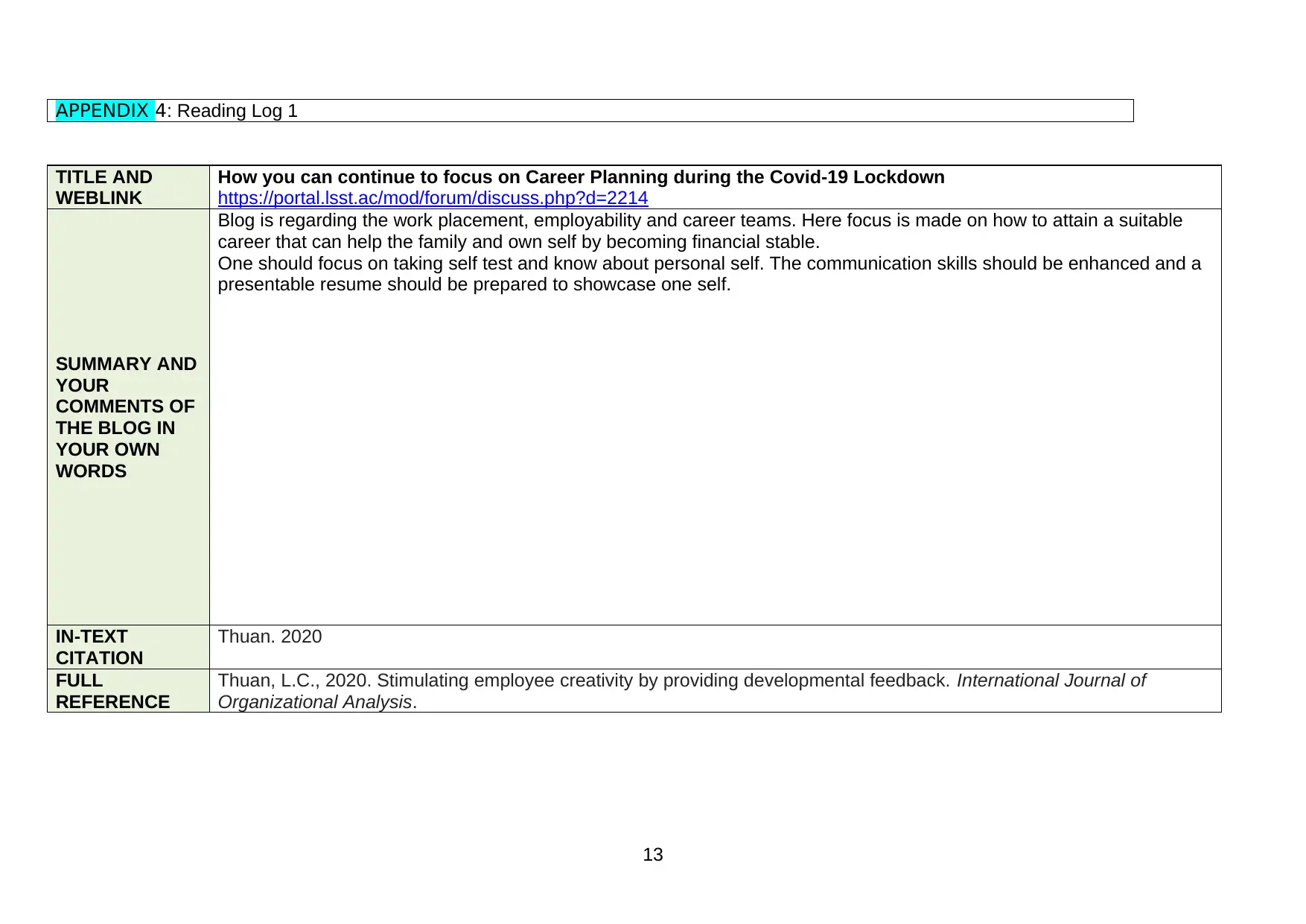The height and width of the screenshot is (924, 1306).
Task: Click the 'Thuan, L.C., 2020' full reference
Action: pos(681,691)
